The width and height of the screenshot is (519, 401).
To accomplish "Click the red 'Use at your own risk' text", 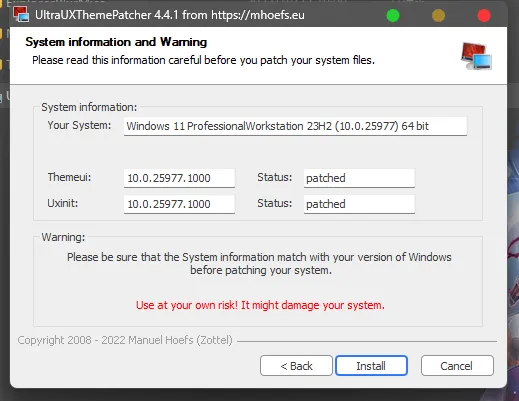I will coord(260,305).
